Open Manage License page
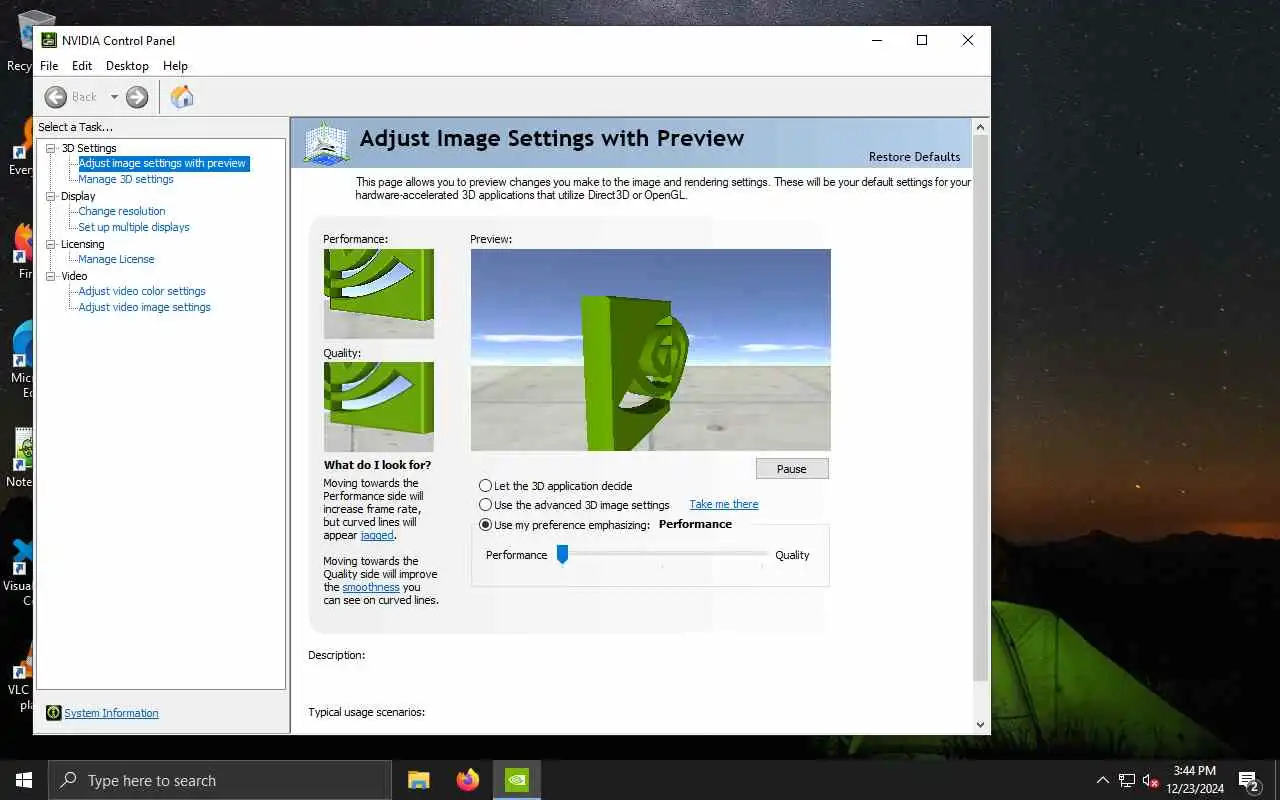This screenshot has width=1280, height=800. point(116,259)
